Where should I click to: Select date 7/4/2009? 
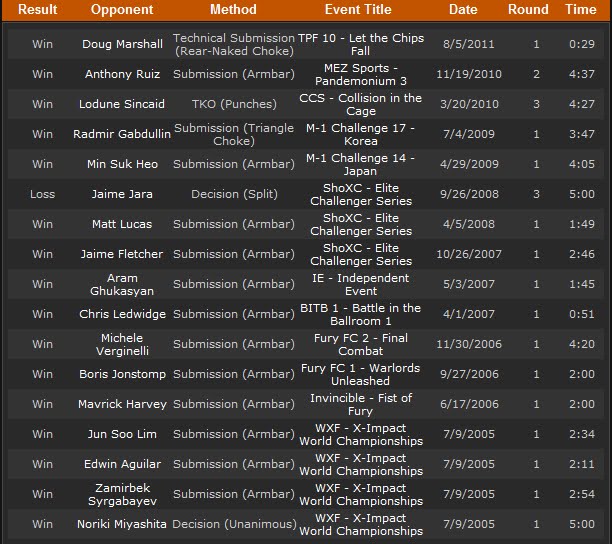pyautogui.click(x=468, y=134)
